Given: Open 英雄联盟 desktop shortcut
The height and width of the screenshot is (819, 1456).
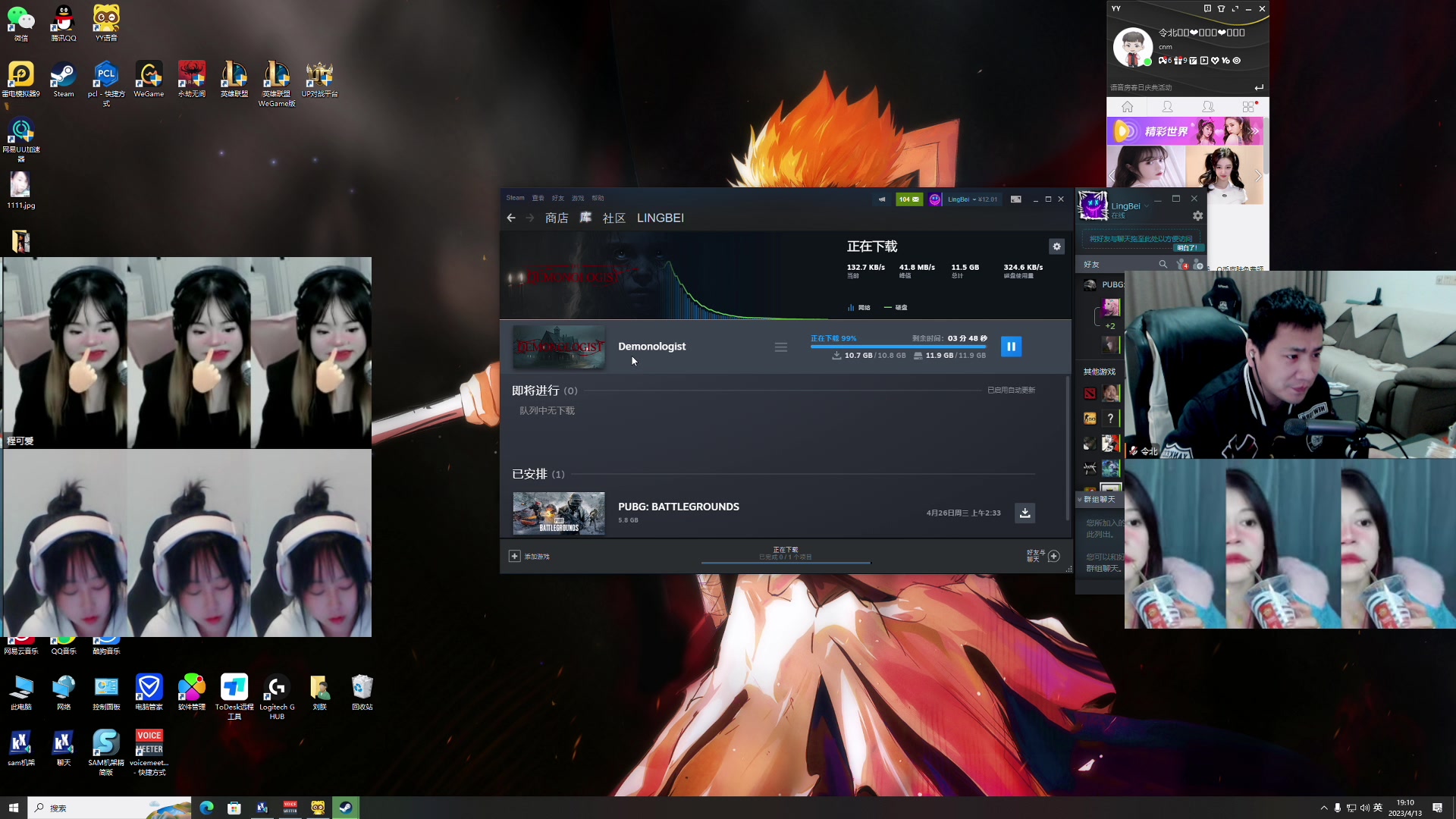Looking at the screenshot, I should (x=234, y=80).
